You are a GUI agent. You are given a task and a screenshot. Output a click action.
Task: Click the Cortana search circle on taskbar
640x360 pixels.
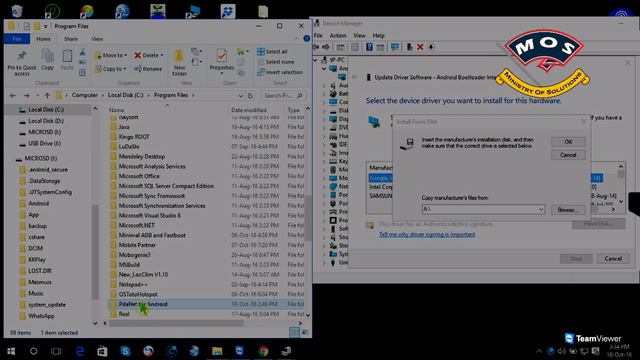pyautogui.click(x=33, y=351)
